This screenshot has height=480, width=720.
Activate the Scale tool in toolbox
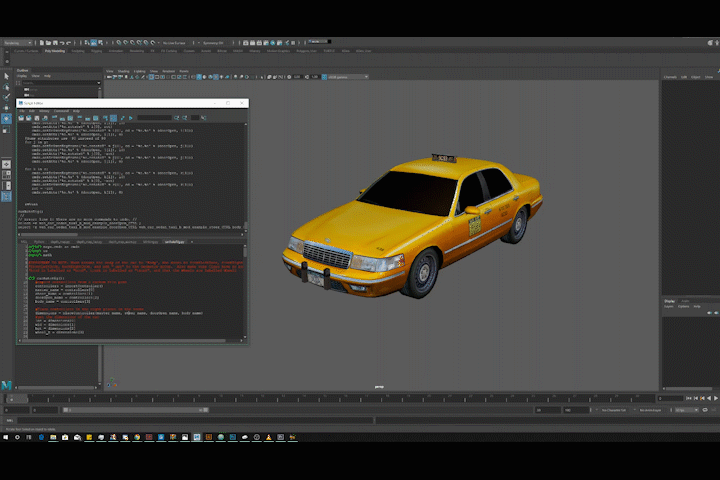pos(6,130)
